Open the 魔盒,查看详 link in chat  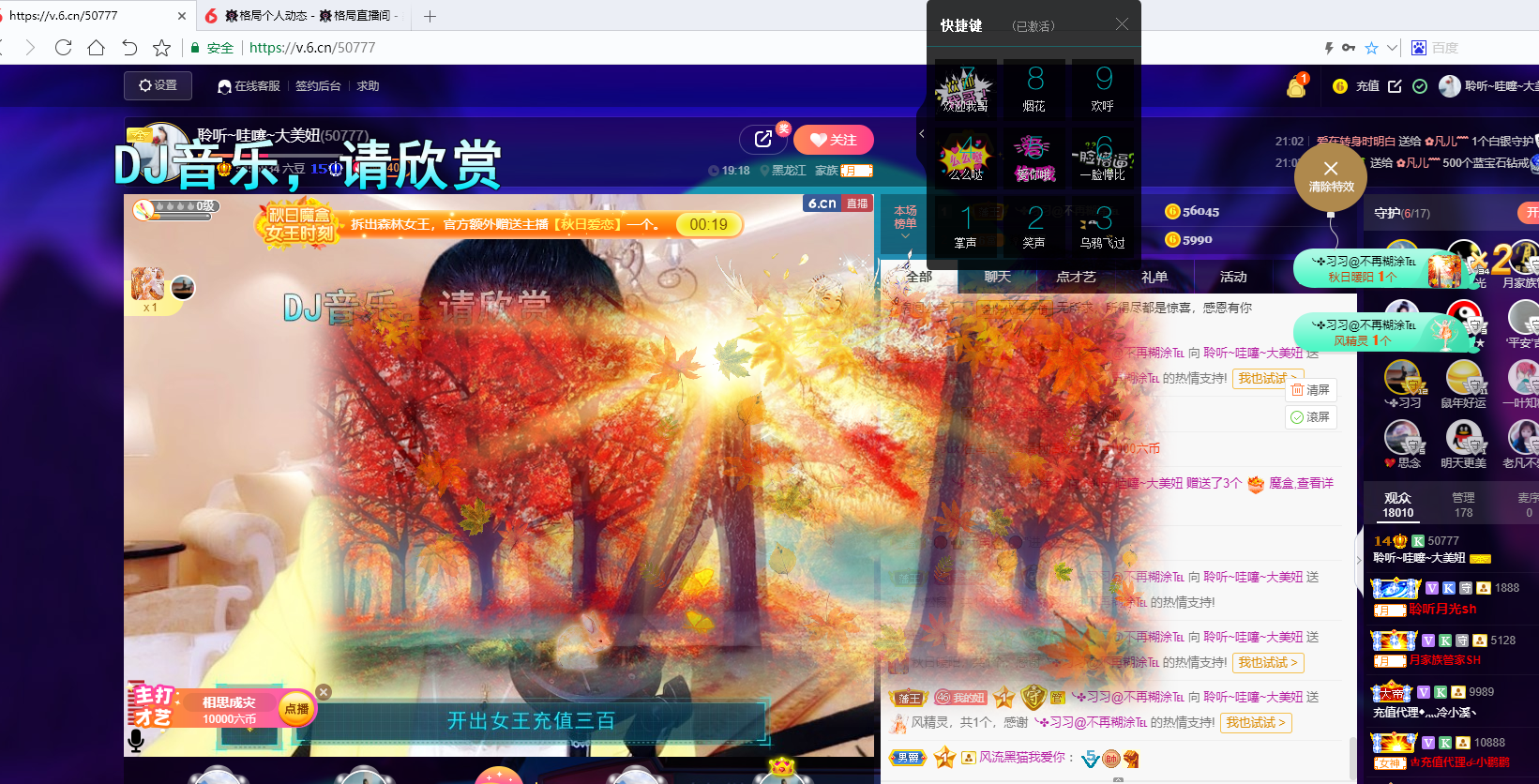[1301, 483]
